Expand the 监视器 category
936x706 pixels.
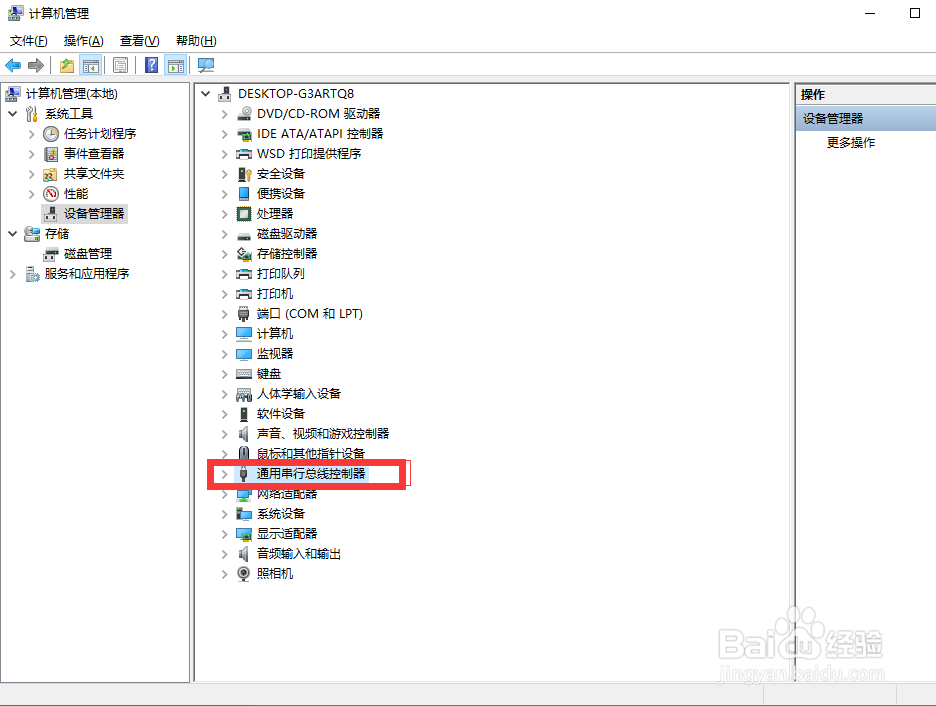[x=224, y=354]
